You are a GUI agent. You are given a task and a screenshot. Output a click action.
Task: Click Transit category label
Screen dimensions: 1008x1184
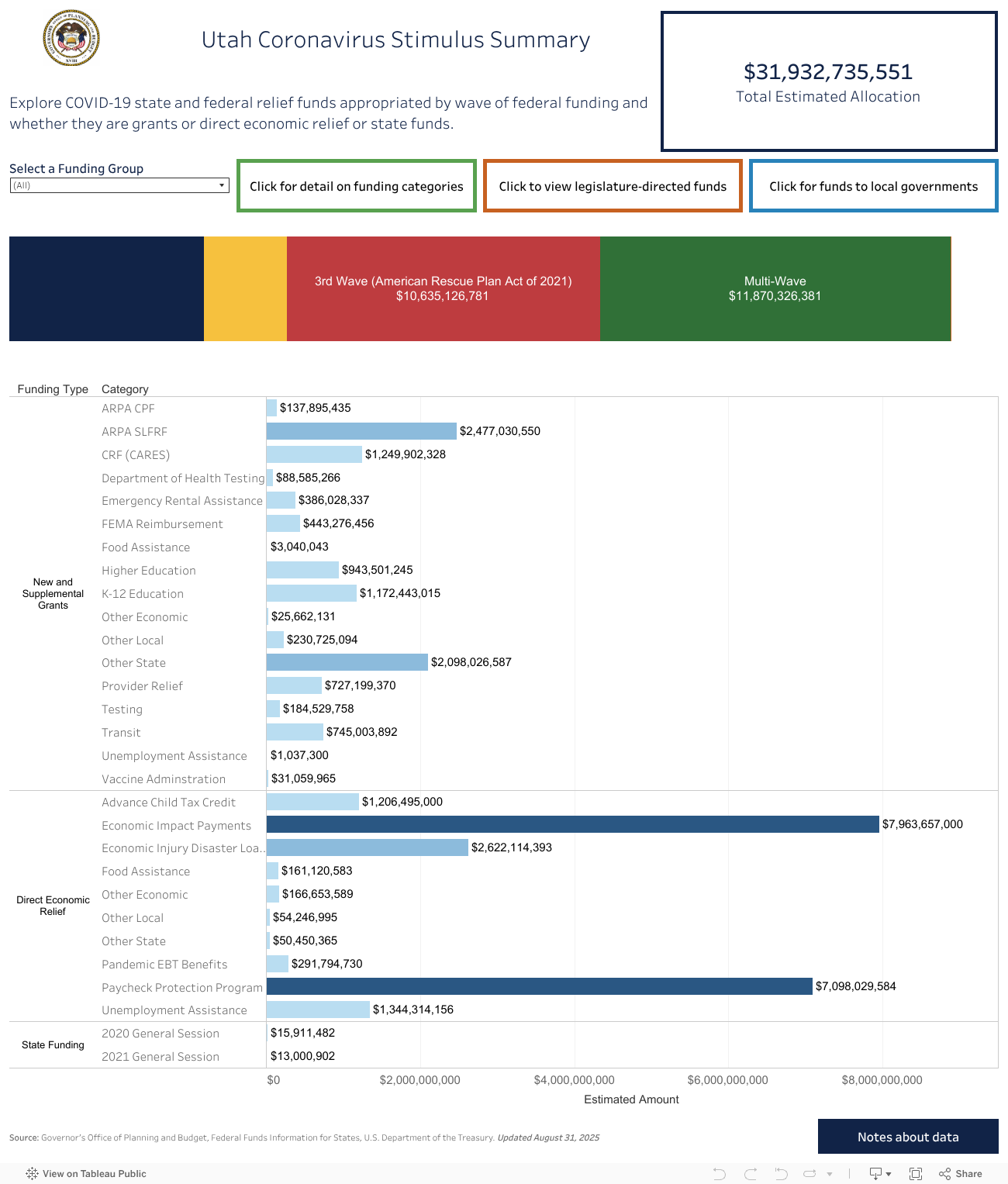121,733
